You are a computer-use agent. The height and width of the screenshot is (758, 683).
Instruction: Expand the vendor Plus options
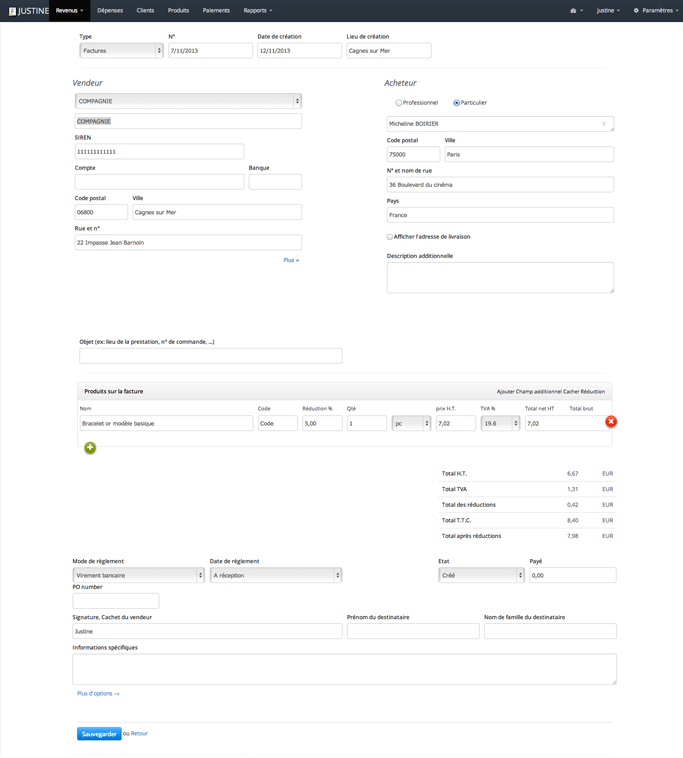[x=291, y=260]
